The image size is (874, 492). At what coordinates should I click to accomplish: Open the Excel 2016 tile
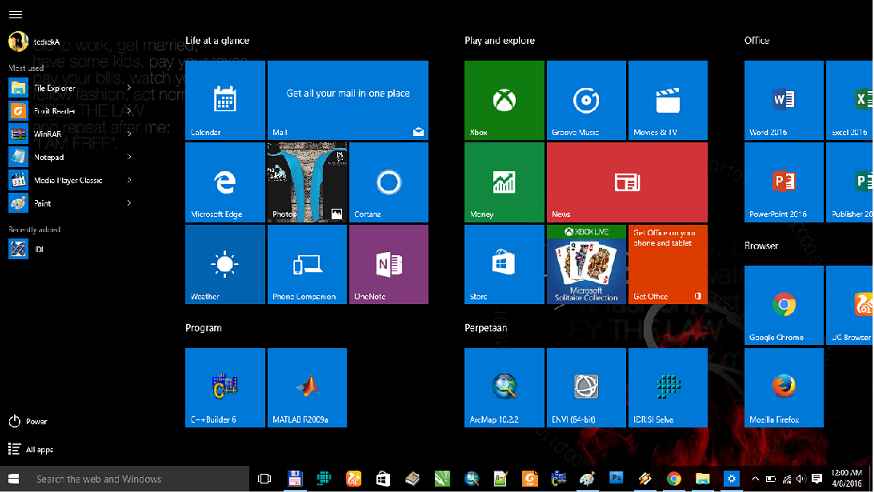849,100
